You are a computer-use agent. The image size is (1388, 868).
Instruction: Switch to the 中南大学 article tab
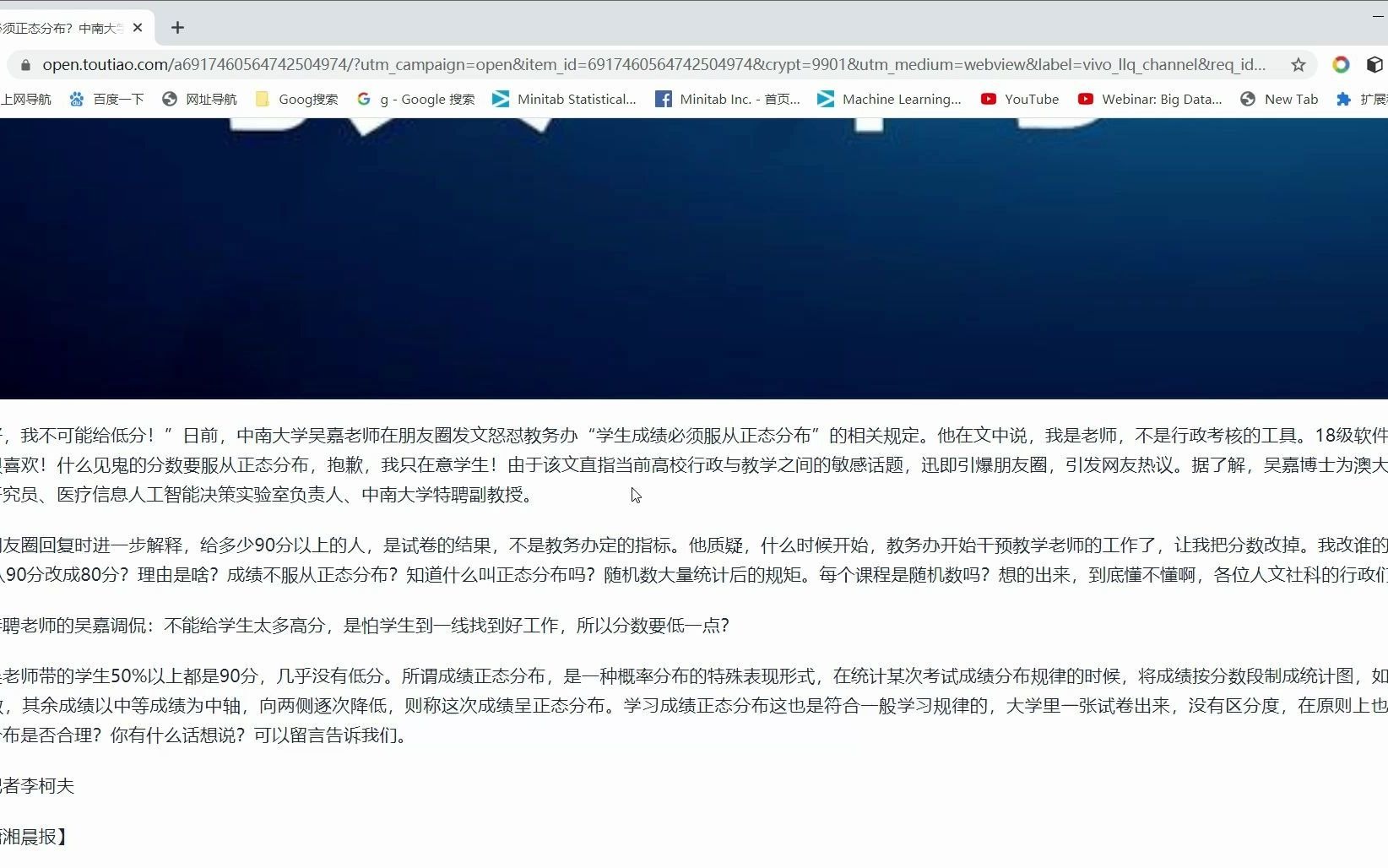point(63,27)
